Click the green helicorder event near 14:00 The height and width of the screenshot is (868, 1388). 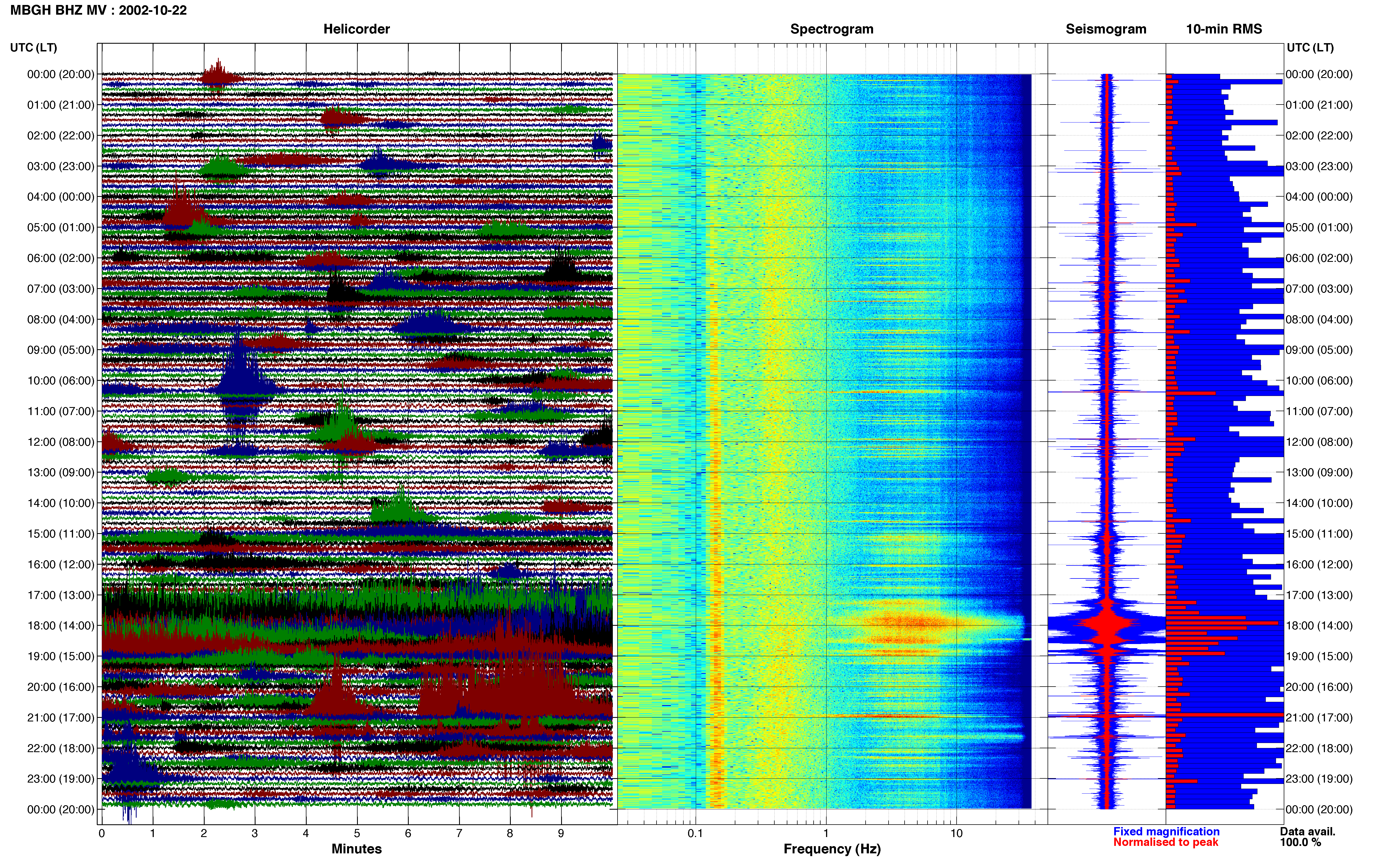(x=400, y=505)
